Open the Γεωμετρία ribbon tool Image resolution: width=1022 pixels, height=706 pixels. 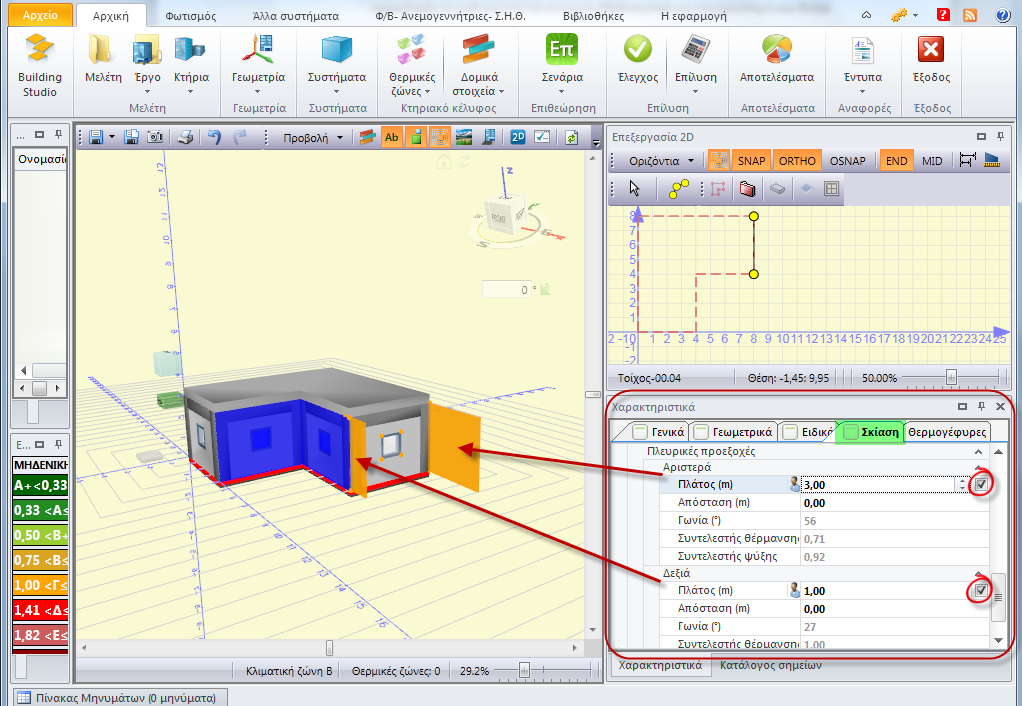pyautogui.click(x=258, y=63)
